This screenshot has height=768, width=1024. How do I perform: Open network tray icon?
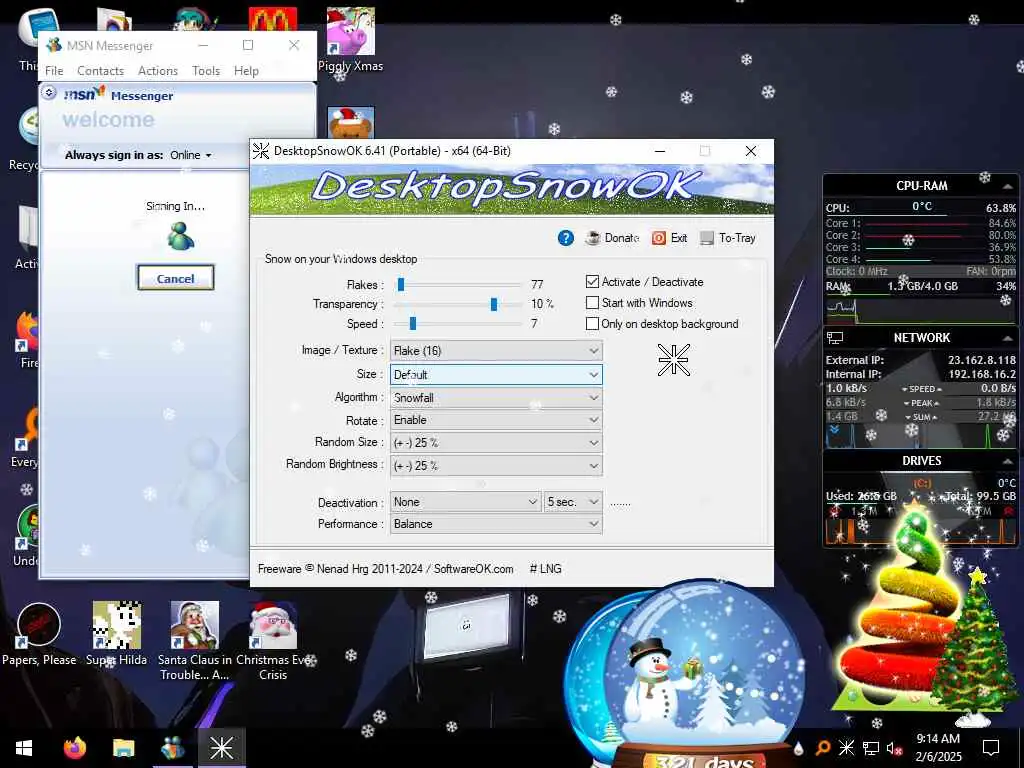tap(871, 748)
